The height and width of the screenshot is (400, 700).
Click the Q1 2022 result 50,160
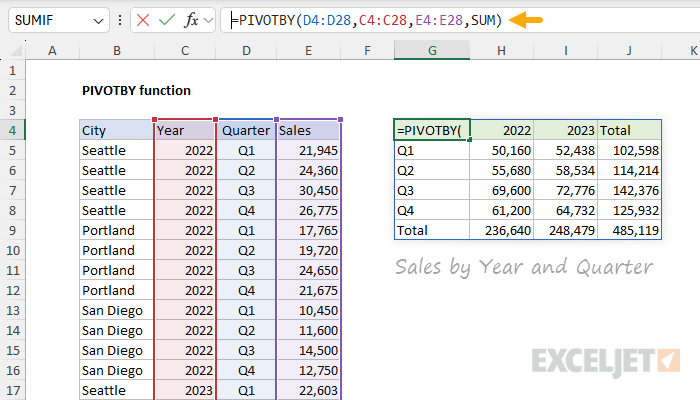(502, 150)
